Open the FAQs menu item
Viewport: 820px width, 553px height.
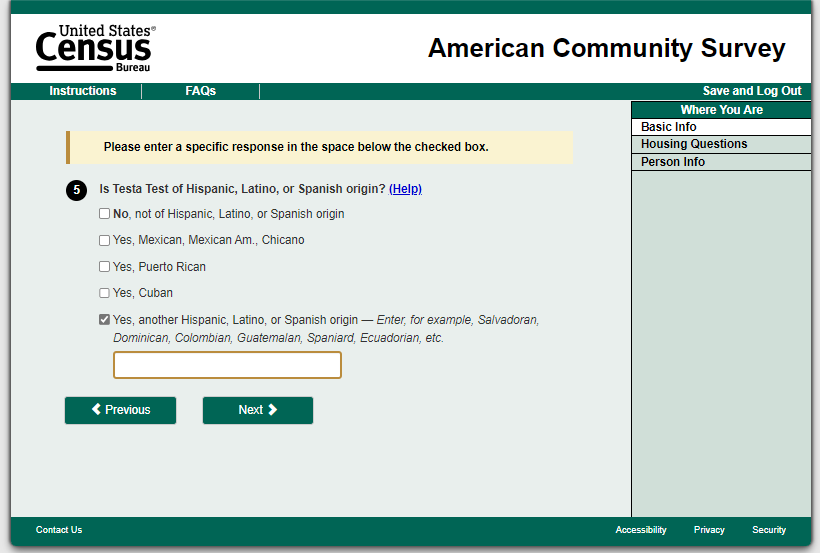200,91
